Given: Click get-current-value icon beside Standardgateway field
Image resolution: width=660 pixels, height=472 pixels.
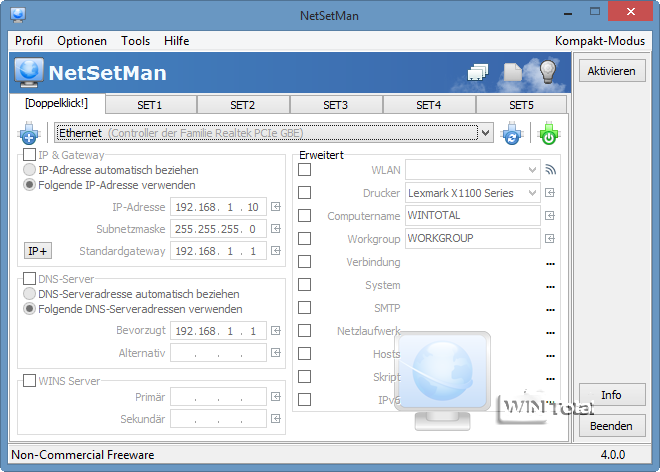Looking at the screenshot, I should [276, 251].
